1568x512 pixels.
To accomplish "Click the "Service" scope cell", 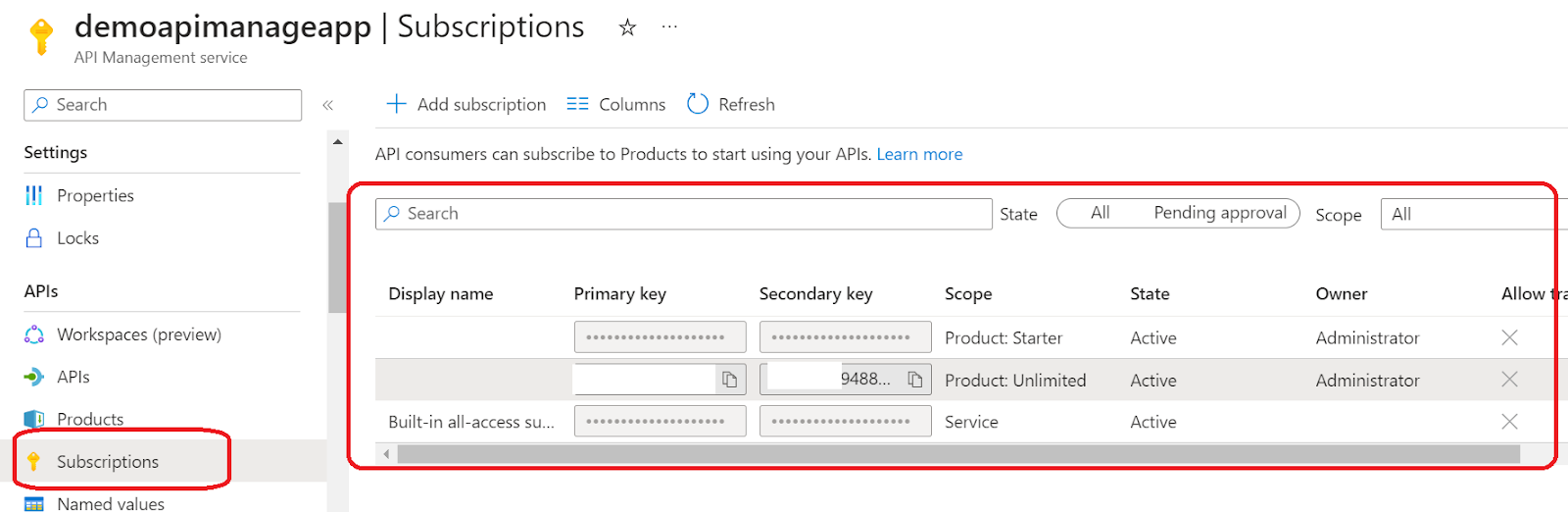I will point(971,422).
